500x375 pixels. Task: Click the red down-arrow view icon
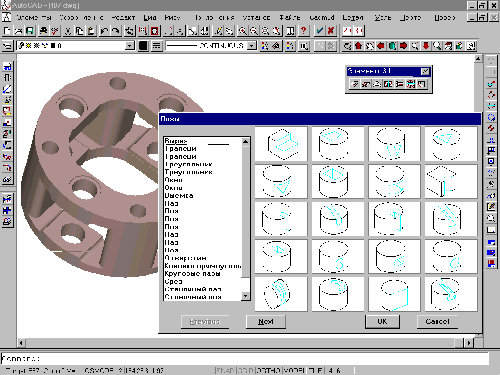[x=426, y=46]
